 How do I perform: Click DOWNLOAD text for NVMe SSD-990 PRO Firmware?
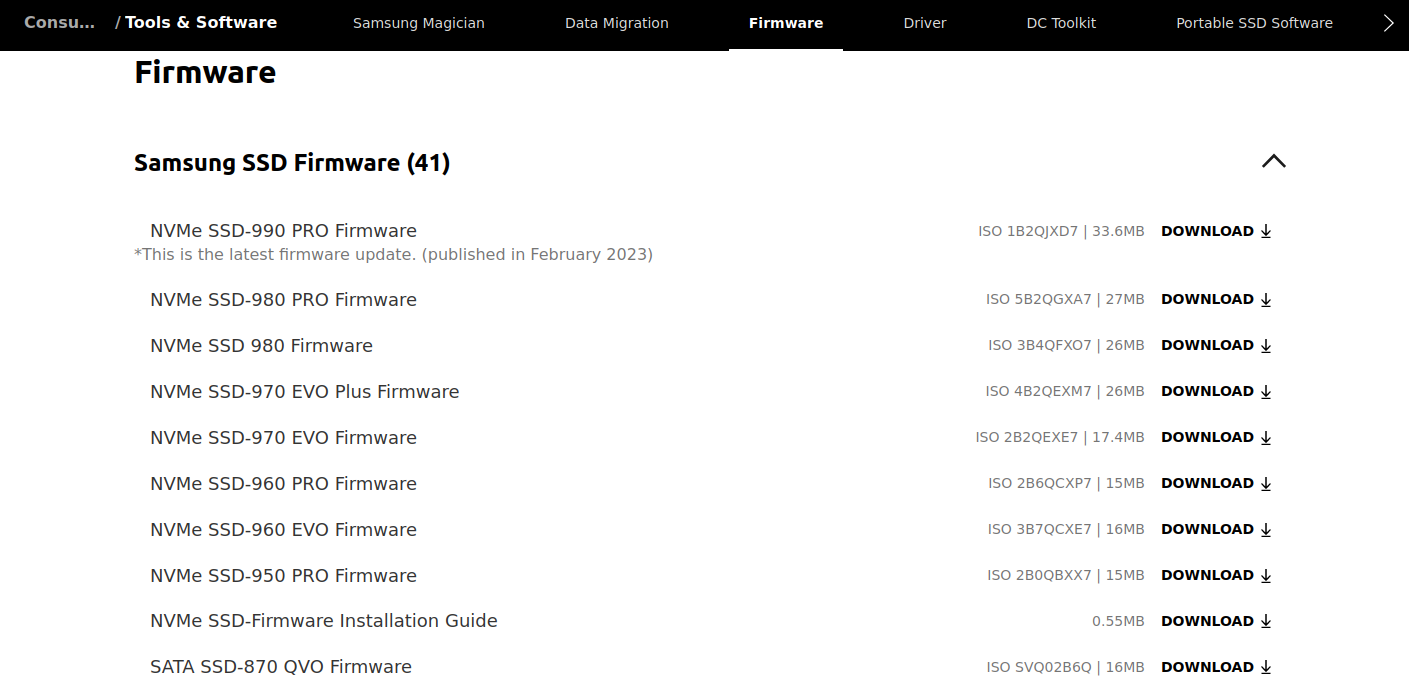[1207, 231]
